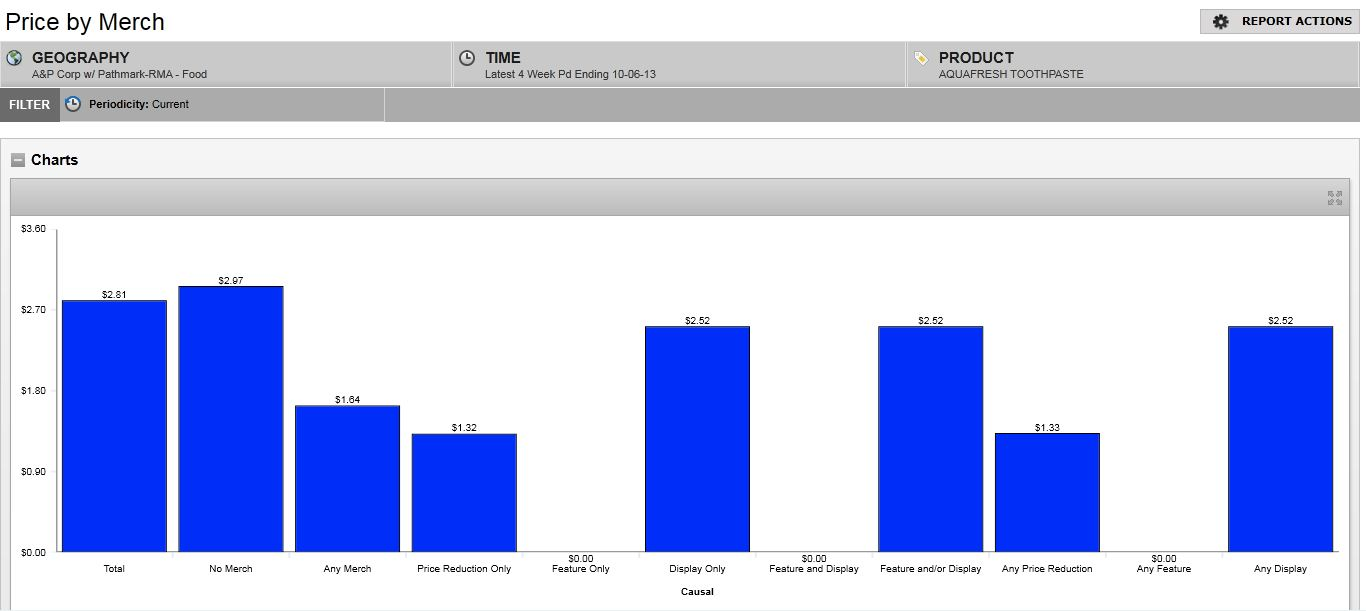The width and height of the screenshot is (1366, 611).
Task: Click the Any Merch $1.64 bar
Action: (x=347, y=478)
